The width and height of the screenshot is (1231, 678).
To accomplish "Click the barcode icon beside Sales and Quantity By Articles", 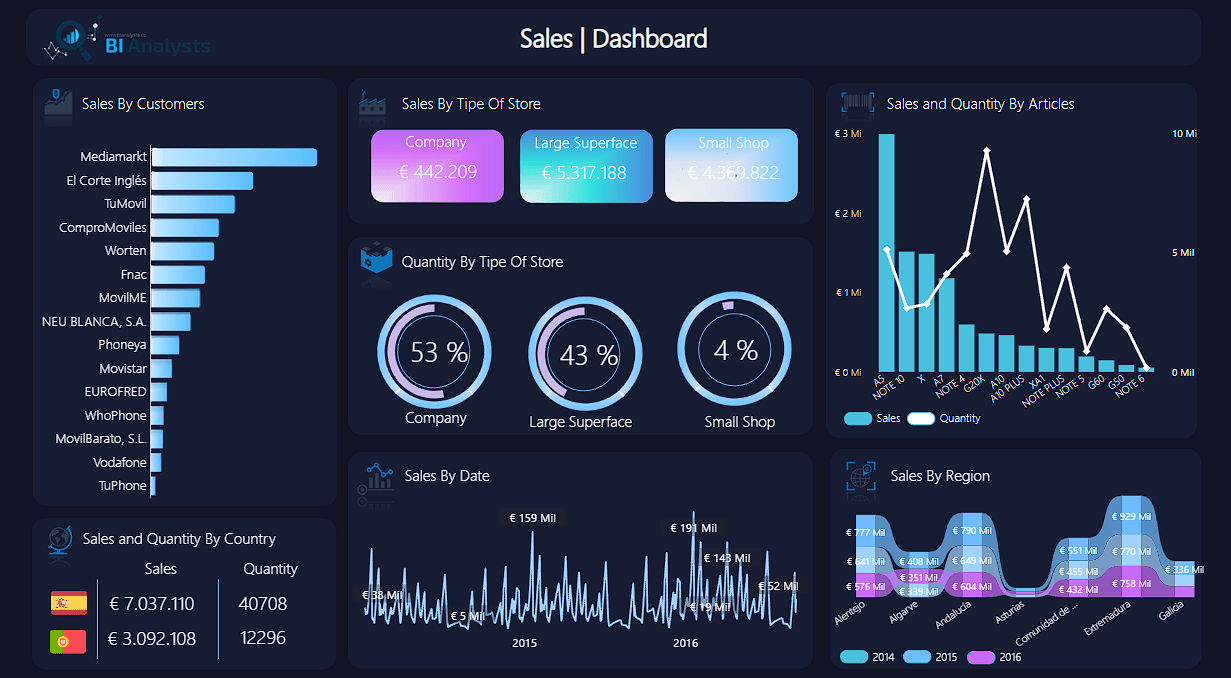I will pyautogui.click(x=857, y=103).
